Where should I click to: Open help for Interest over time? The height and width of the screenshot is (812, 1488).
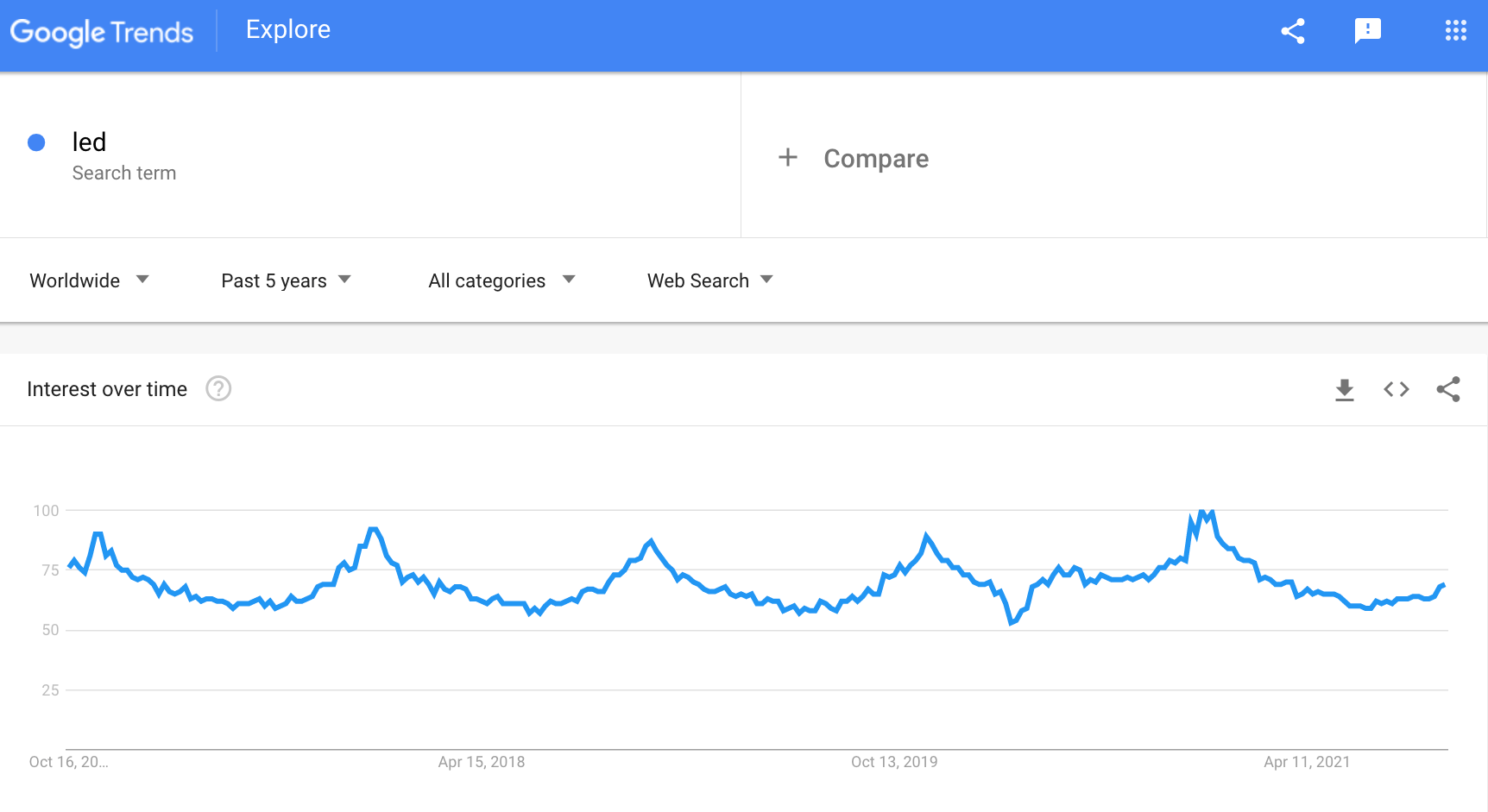pyautogui.click(x=218, y=389)
